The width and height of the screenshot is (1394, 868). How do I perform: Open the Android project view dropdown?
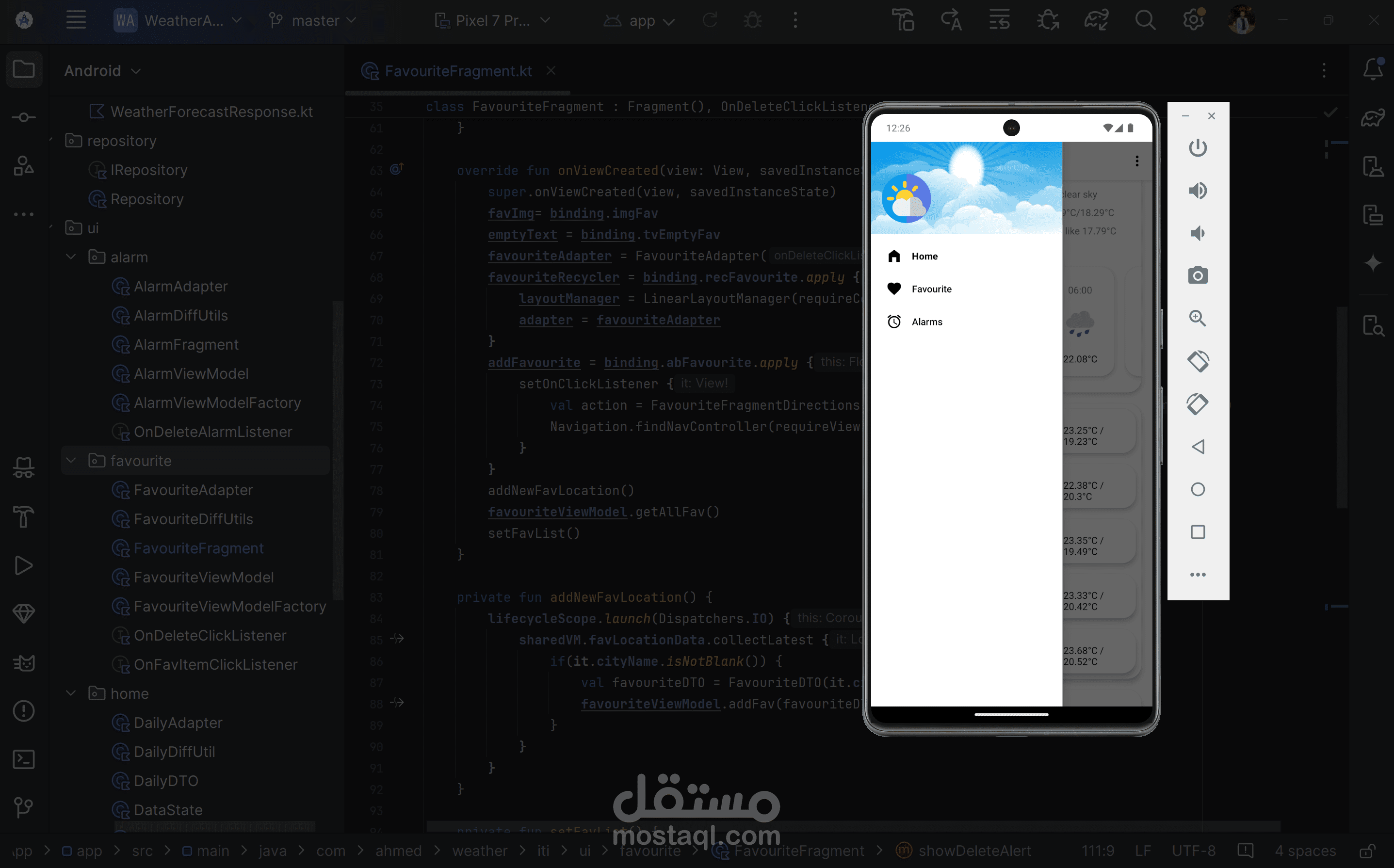tap(102, 71)
